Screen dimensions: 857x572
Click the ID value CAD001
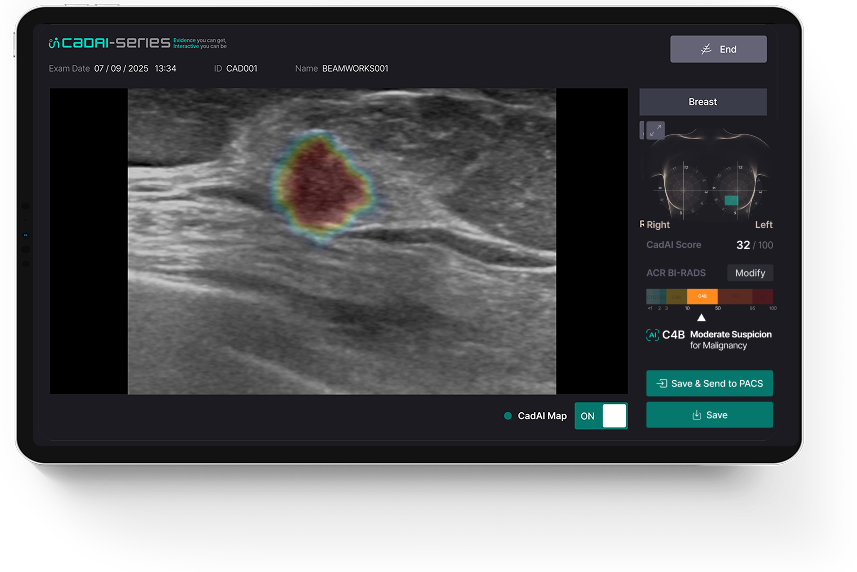click(242, 68)
